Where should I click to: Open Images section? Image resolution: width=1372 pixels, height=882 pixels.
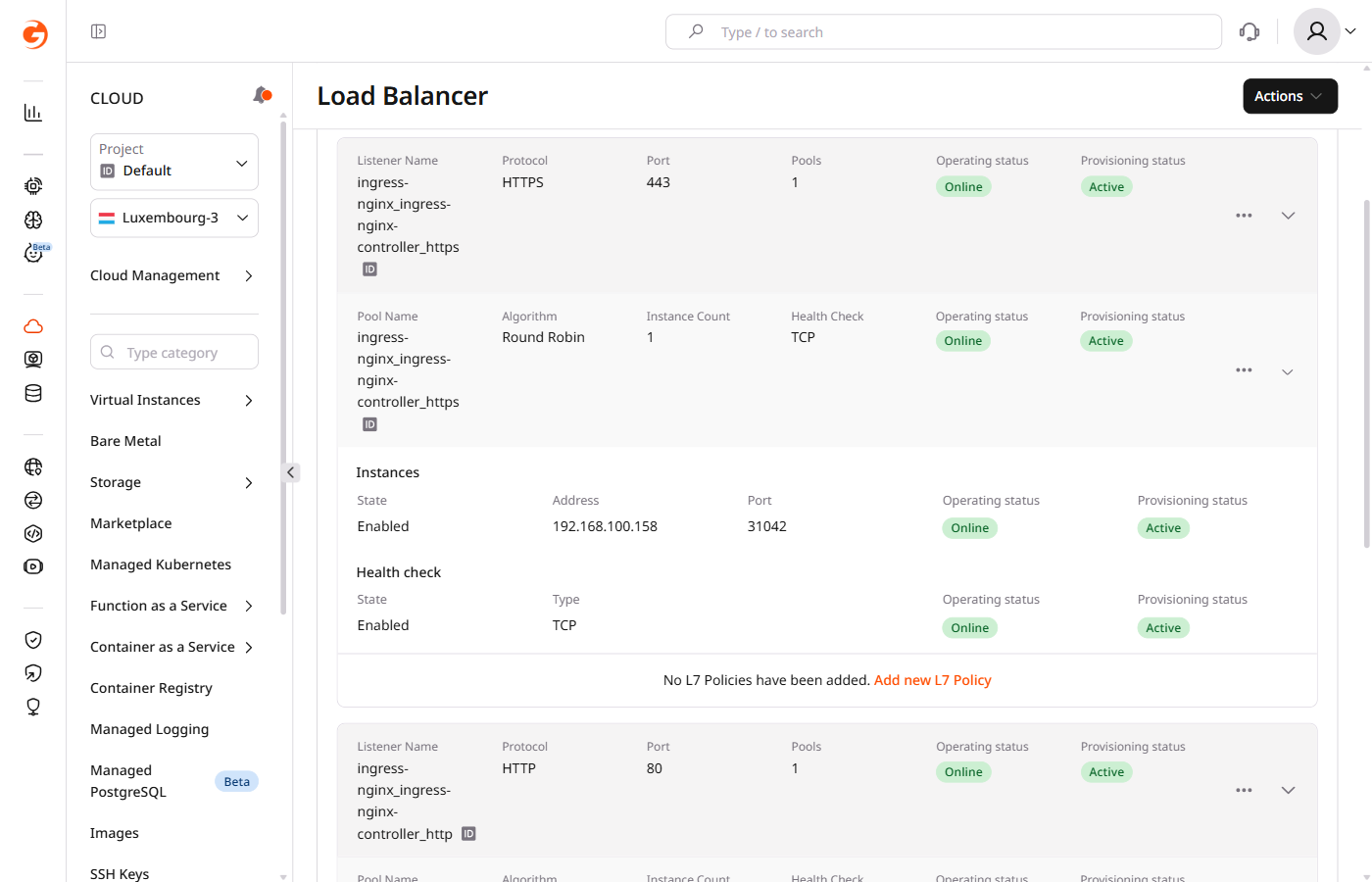[115, 833]
